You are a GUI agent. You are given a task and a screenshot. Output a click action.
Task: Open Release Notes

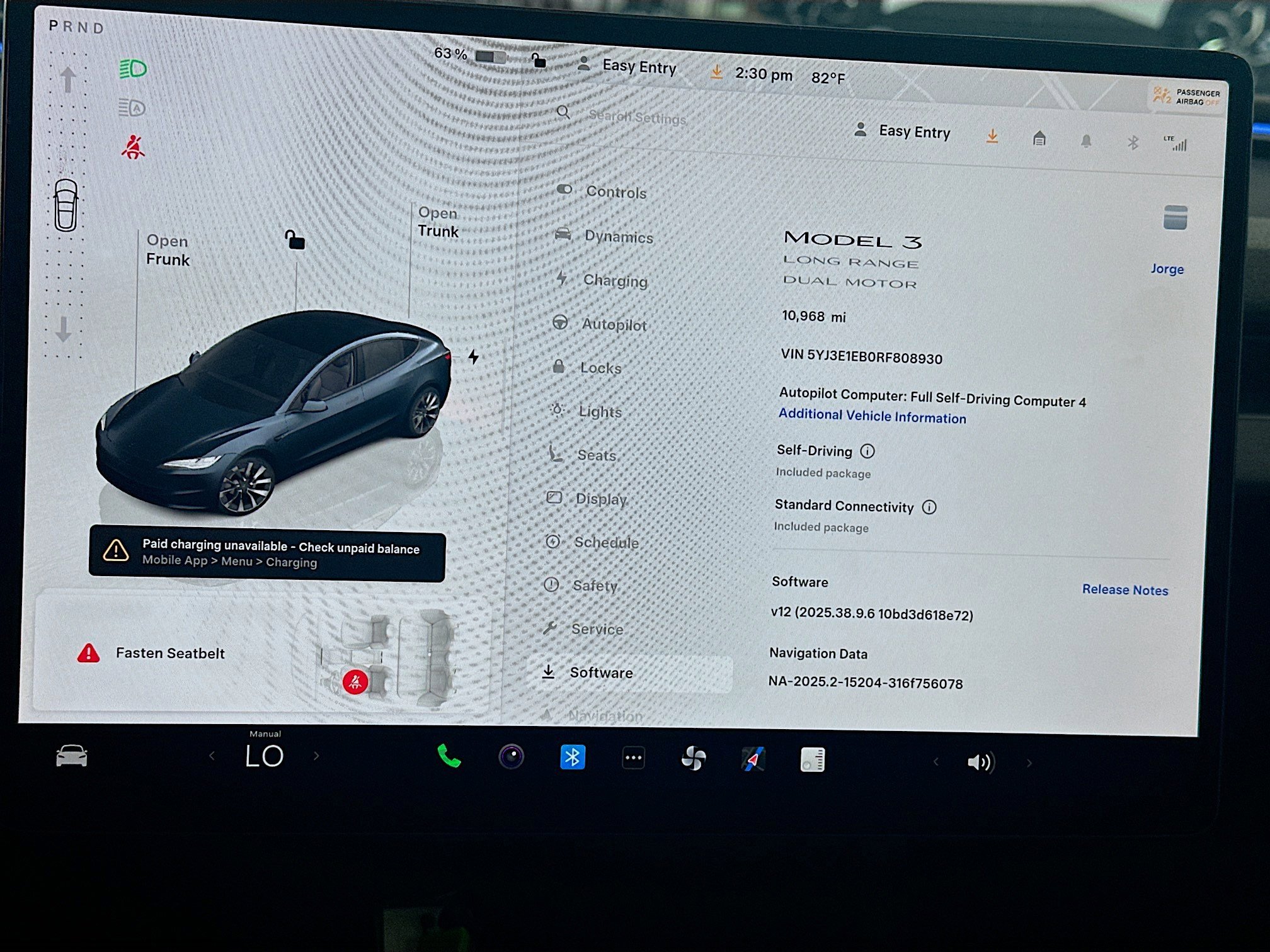pyautogui.click(x=1125, y=590)
